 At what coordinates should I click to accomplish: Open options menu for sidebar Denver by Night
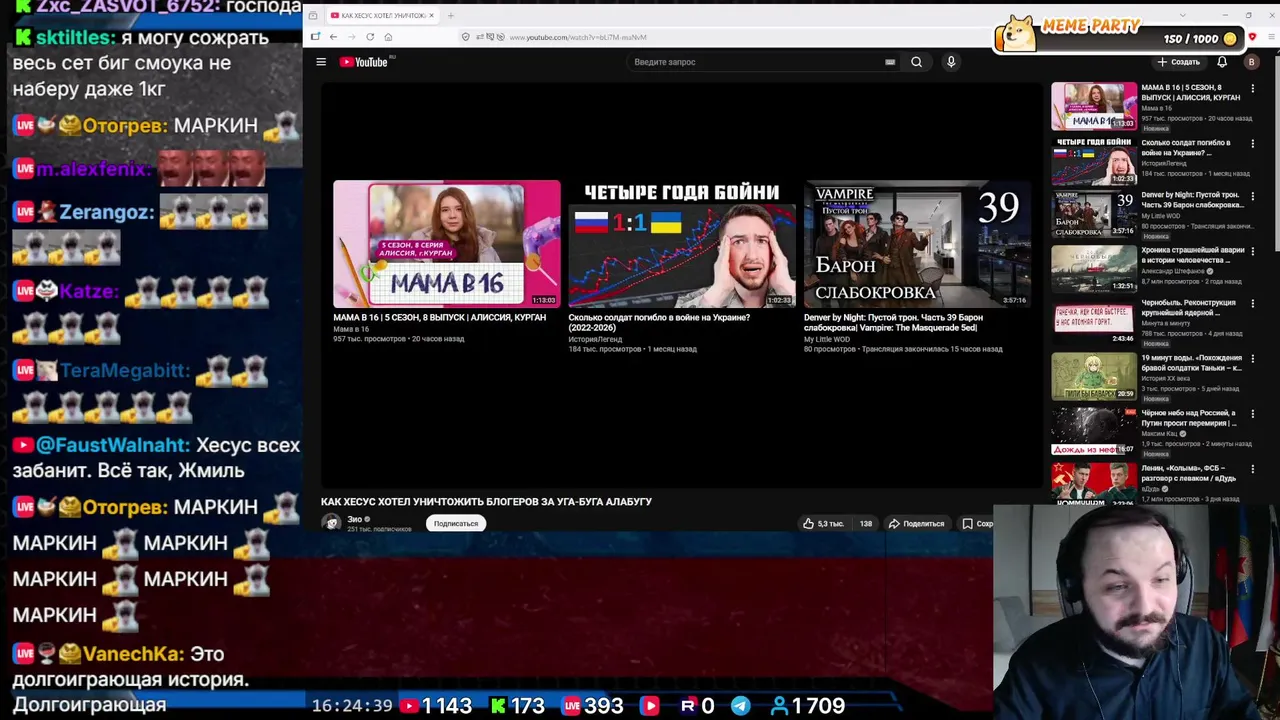1252,196
